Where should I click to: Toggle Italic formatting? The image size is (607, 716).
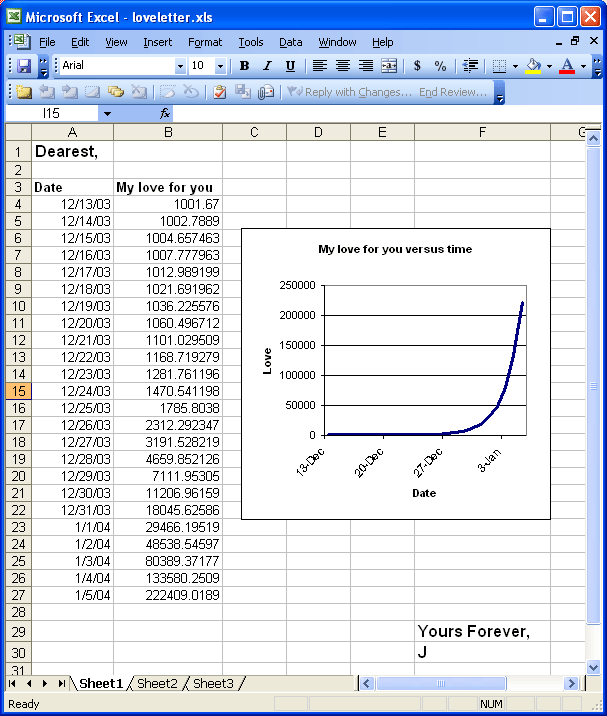pos(267,66)
